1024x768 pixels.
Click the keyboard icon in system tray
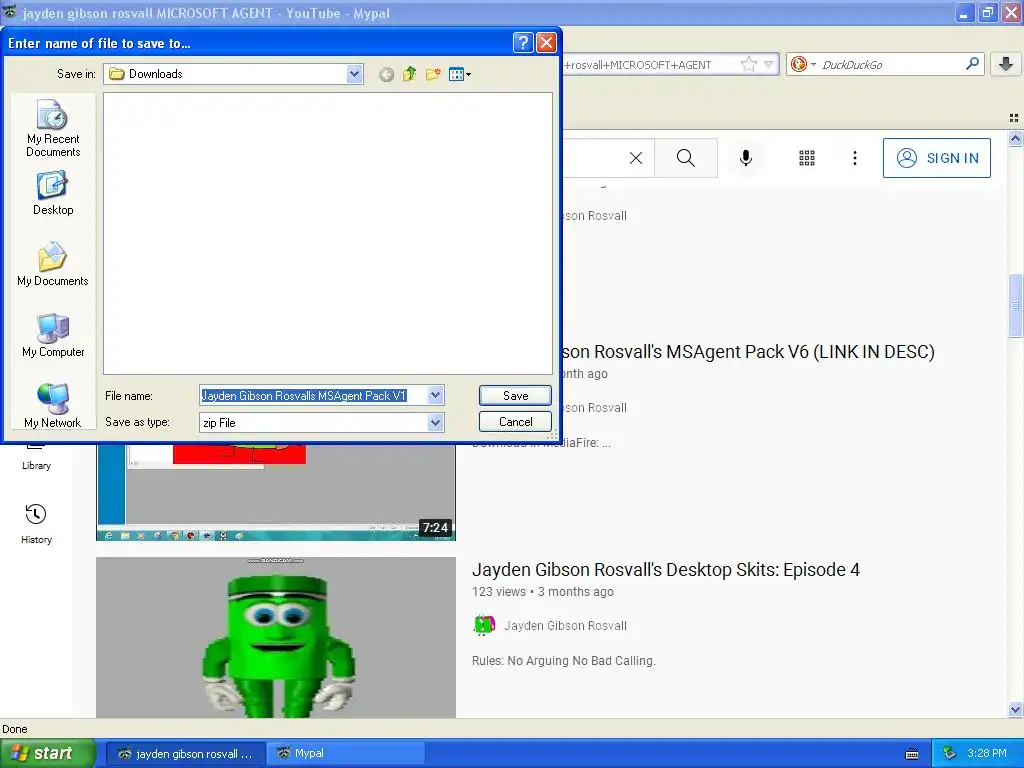pos(912,754)
